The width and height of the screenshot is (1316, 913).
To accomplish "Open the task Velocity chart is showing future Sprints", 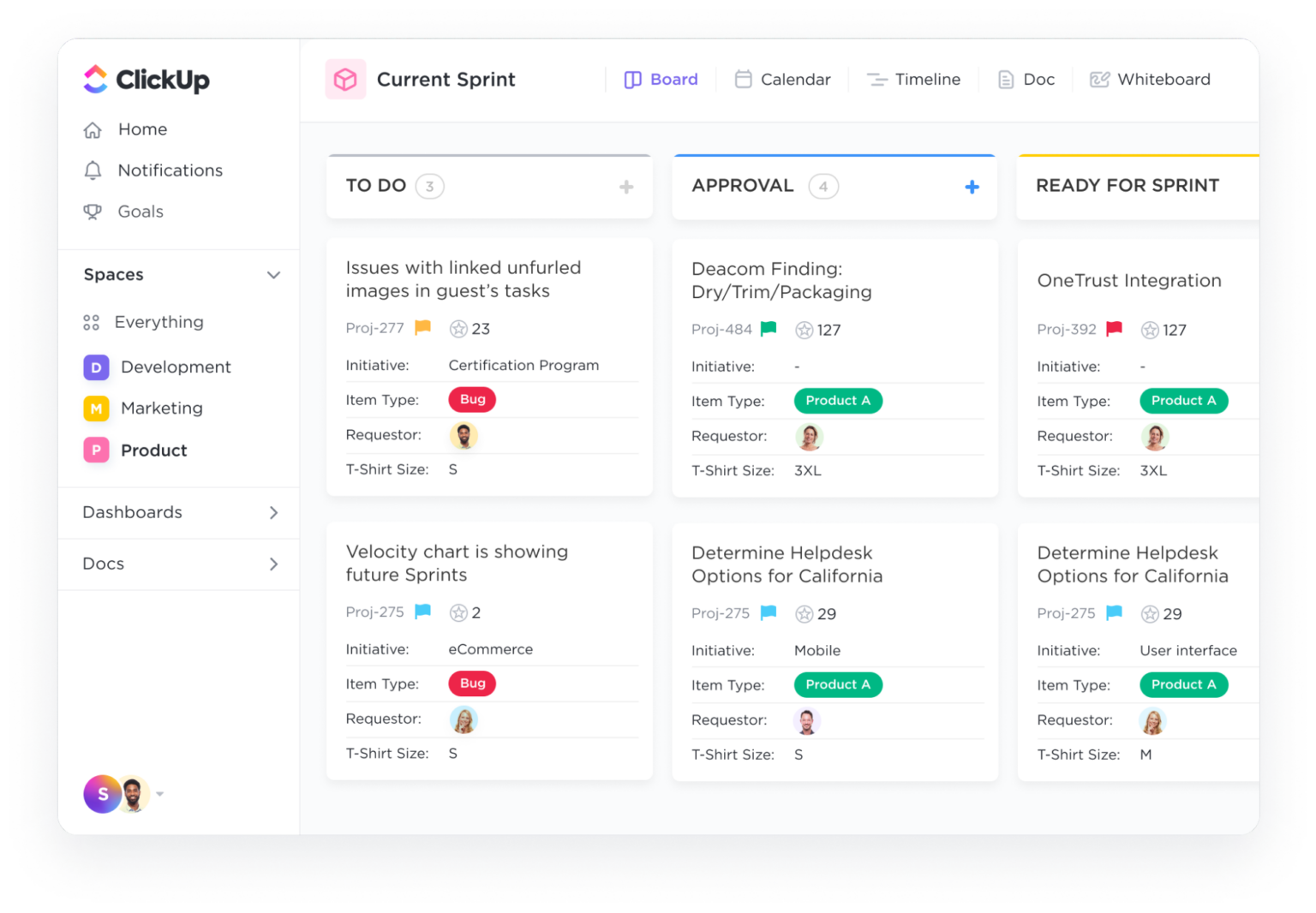I will [x=456, y=563].
